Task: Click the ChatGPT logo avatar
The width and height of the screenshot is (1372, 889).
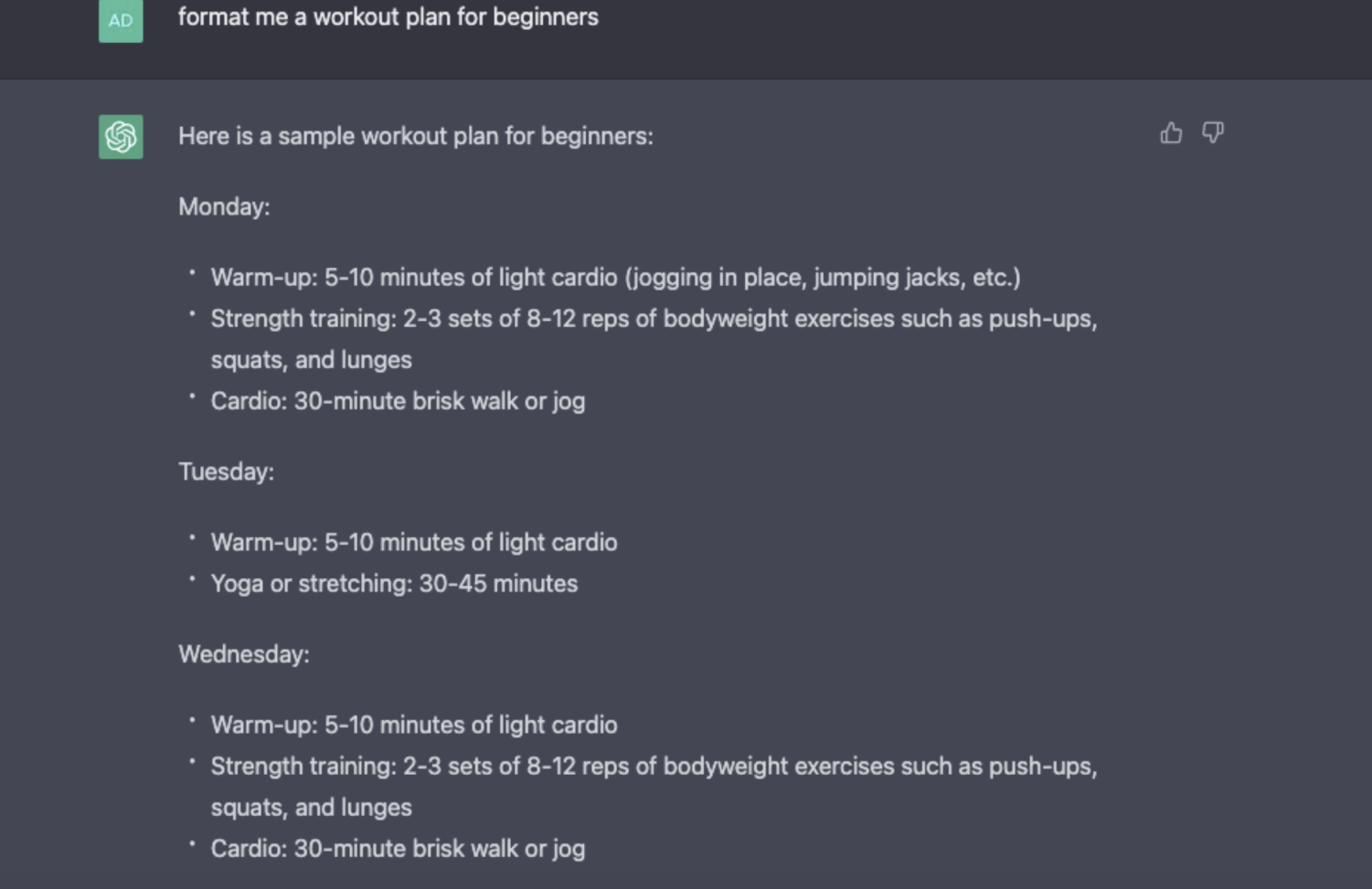Action: tap(121, 137)
